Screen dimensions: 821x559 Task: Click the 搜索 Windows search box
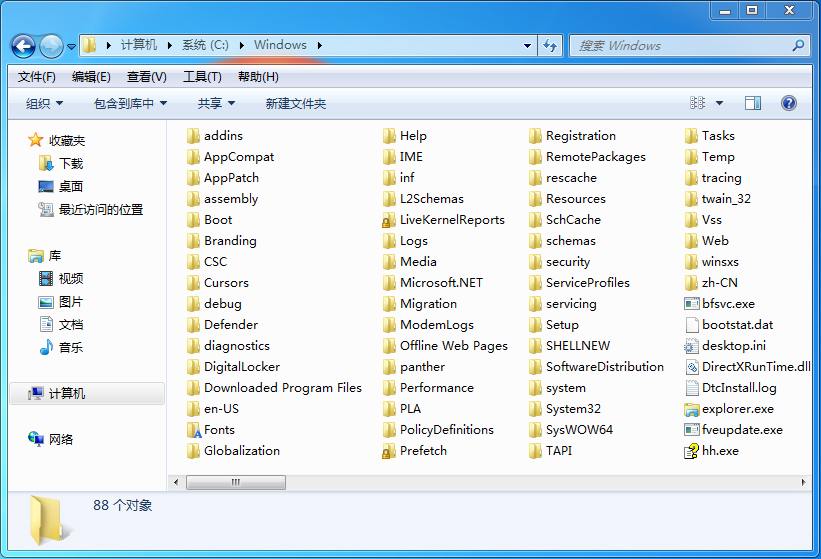[x=680, y=45]
